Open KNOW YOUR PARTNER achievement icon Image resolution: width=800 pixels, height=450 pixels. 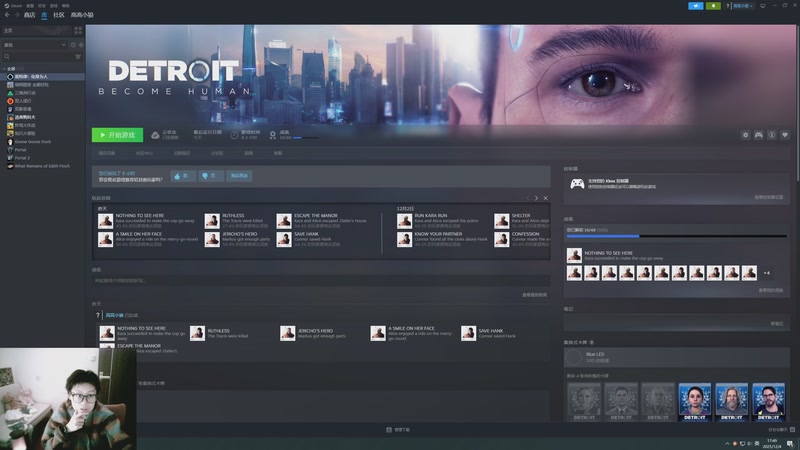[x=405, y=239]
